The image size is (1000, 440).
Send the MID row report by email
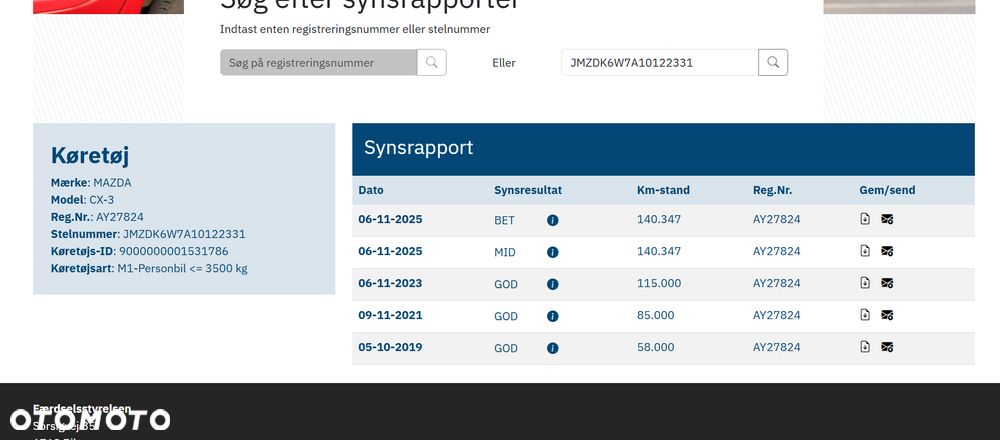click(x=887, y=251)
